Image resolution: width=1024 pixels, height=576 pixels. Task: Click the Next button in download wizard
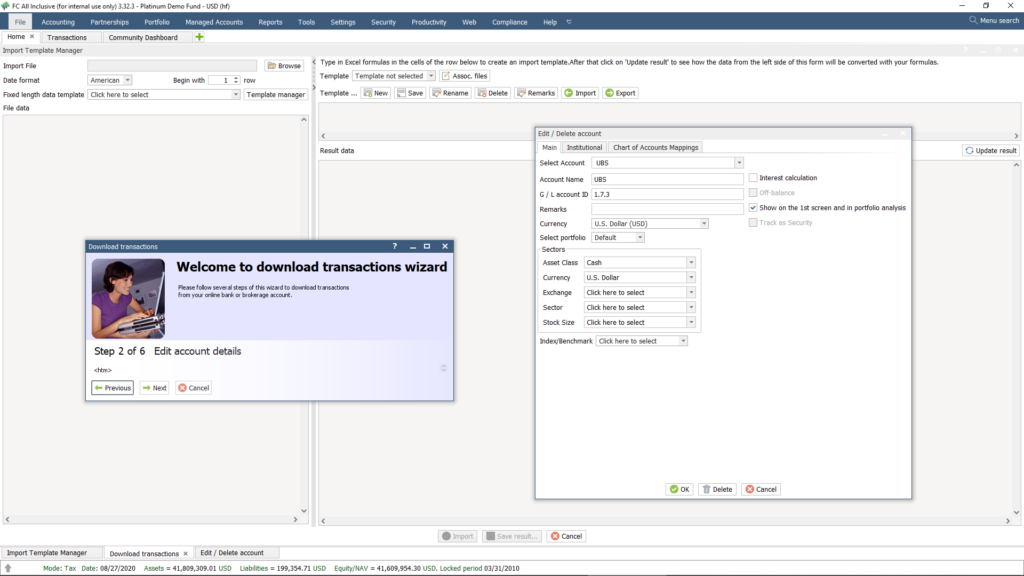pos(153,388)
